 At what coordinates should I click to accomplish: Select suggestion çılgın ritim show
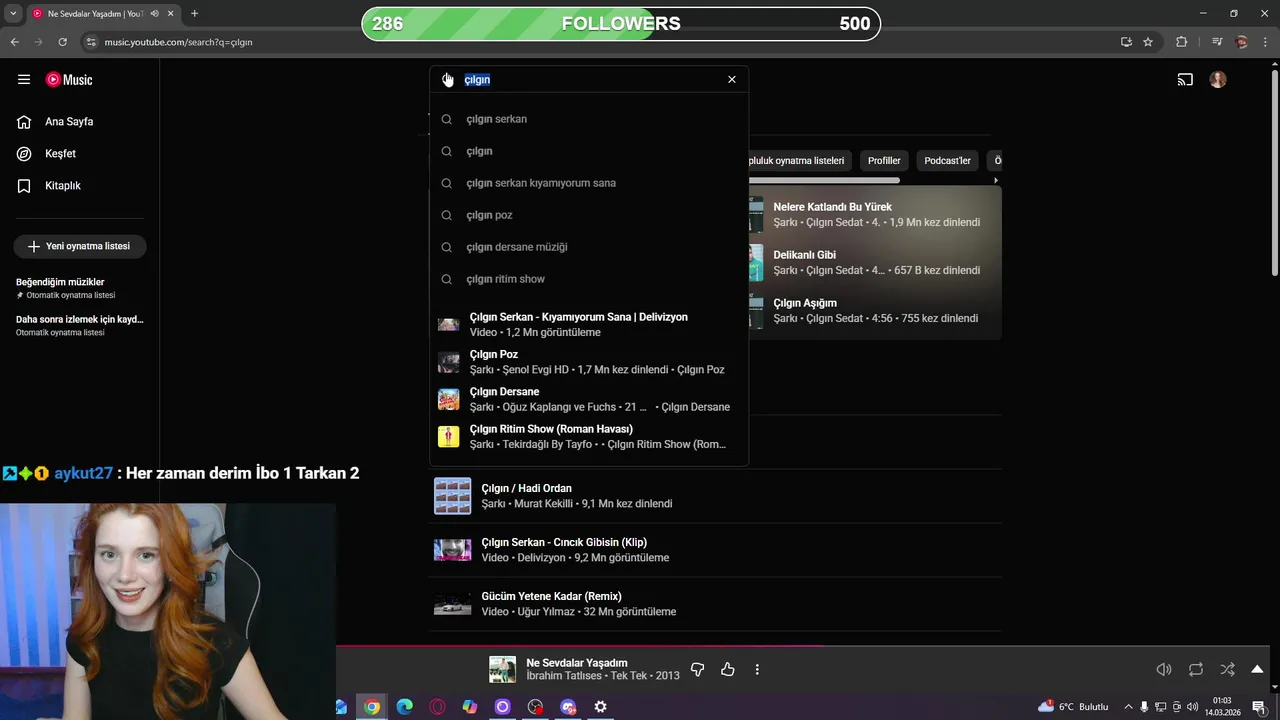(589, 279)
